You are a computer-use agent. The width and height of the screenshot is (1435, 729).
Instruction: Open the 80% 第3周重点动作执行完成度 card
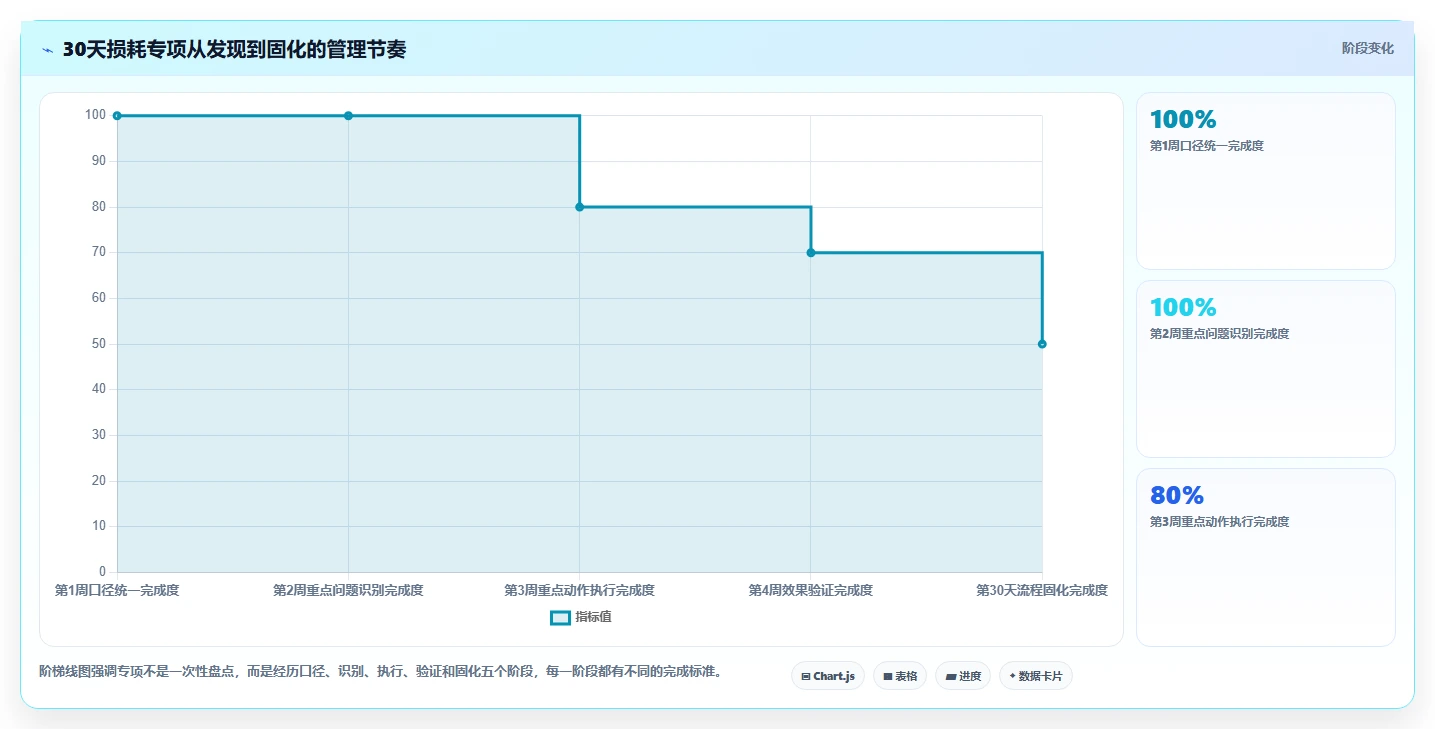click(x=1265, y=557)
